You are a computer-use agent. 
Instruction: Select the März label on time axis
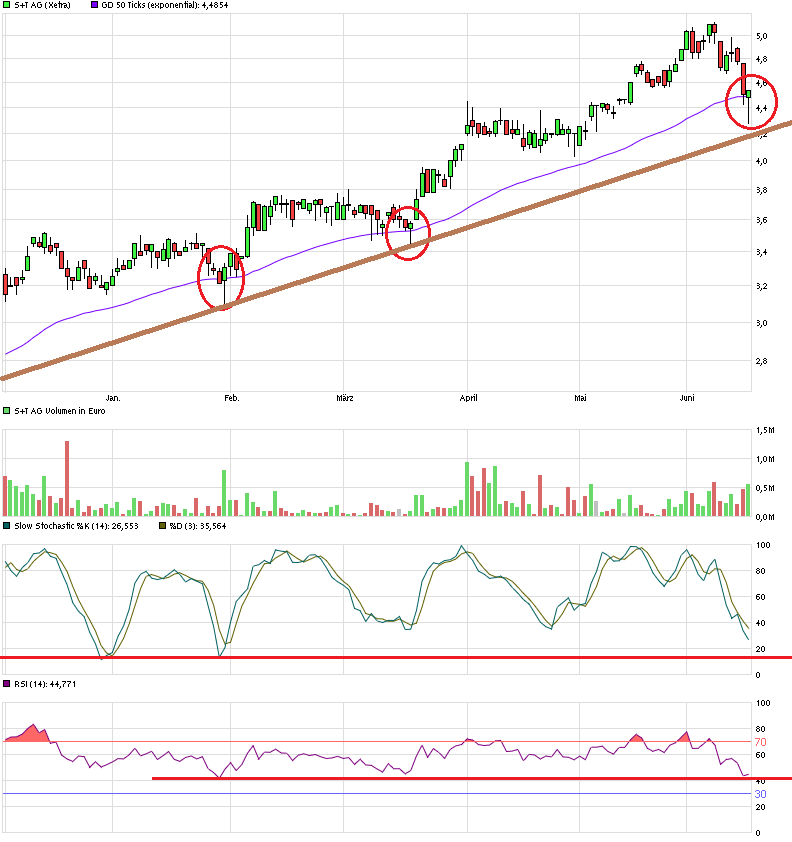pos(344,397)
